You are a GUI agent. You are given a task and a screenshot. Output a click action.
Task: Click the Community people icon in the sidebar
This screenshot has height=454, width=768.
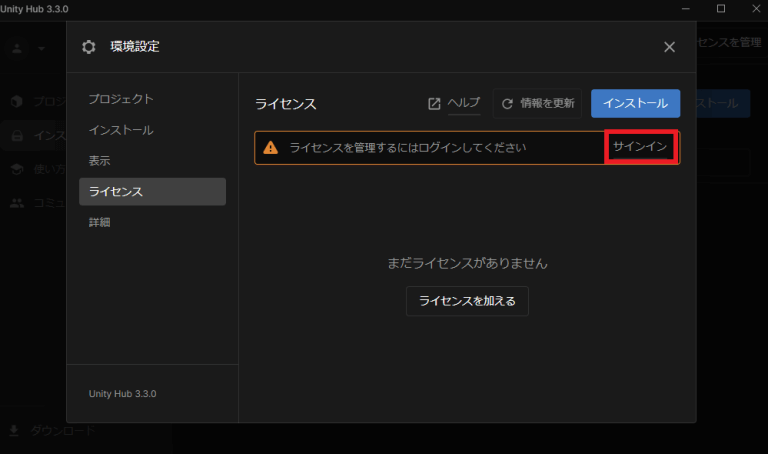(17, 203)
